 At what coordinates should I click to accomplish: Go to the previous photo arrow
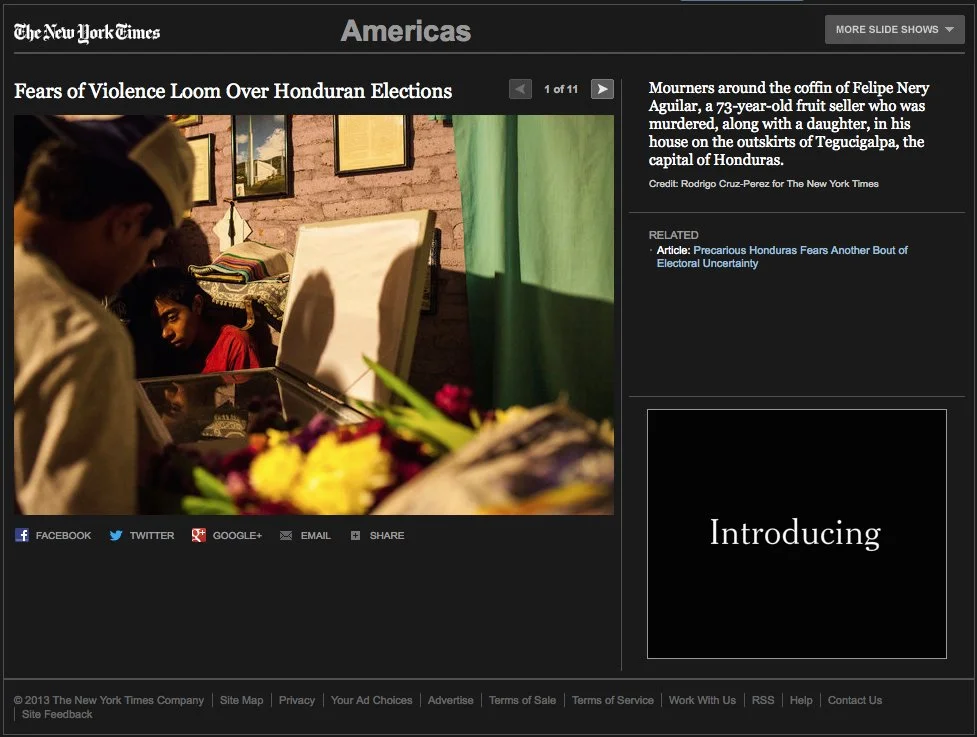[520, 89]
